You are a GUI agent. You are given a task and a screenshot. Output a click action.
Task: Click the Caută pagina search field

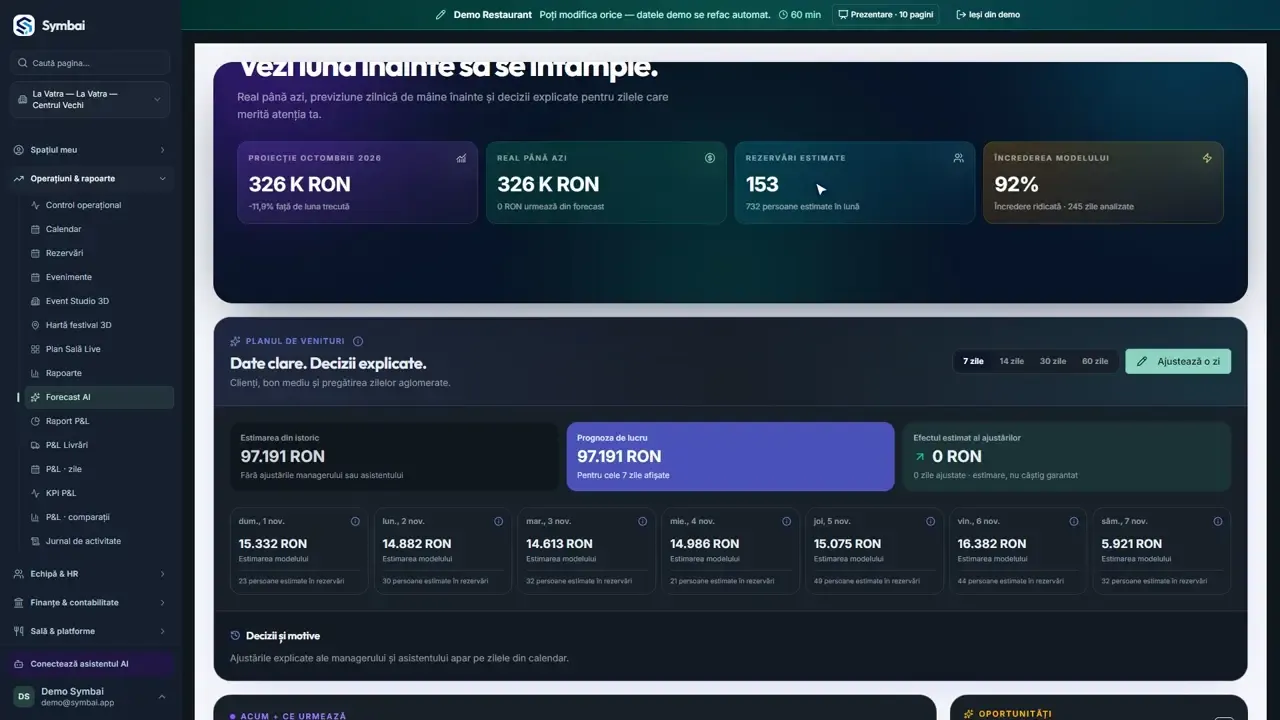(x=90, y=63)
